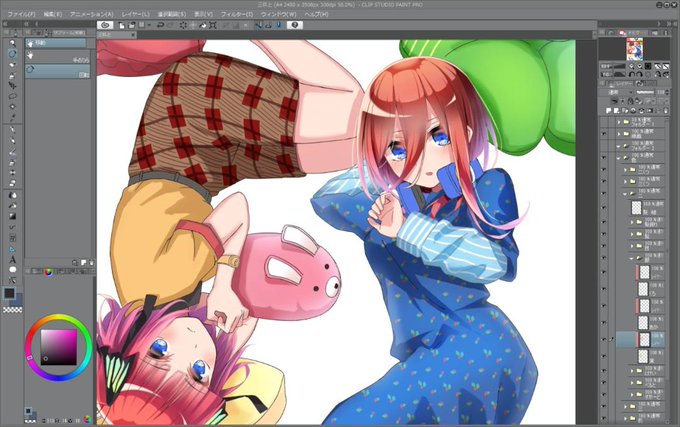The image size is (680, 427).
Task: Hide the 色 folder with eye icon
Action: (604, 158)
